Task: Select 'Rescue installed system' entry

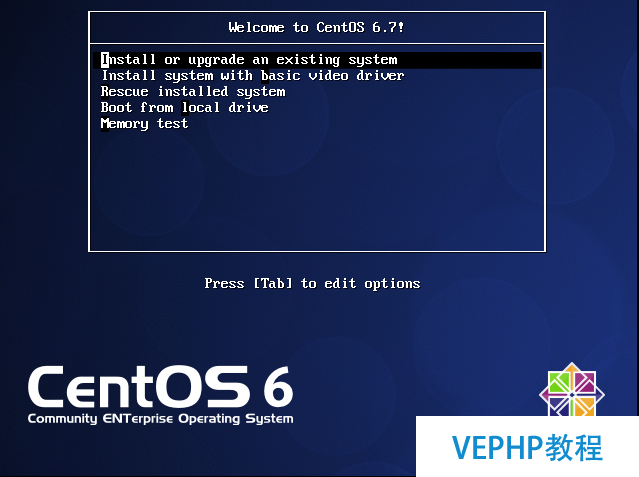Action: pos(193,92)
